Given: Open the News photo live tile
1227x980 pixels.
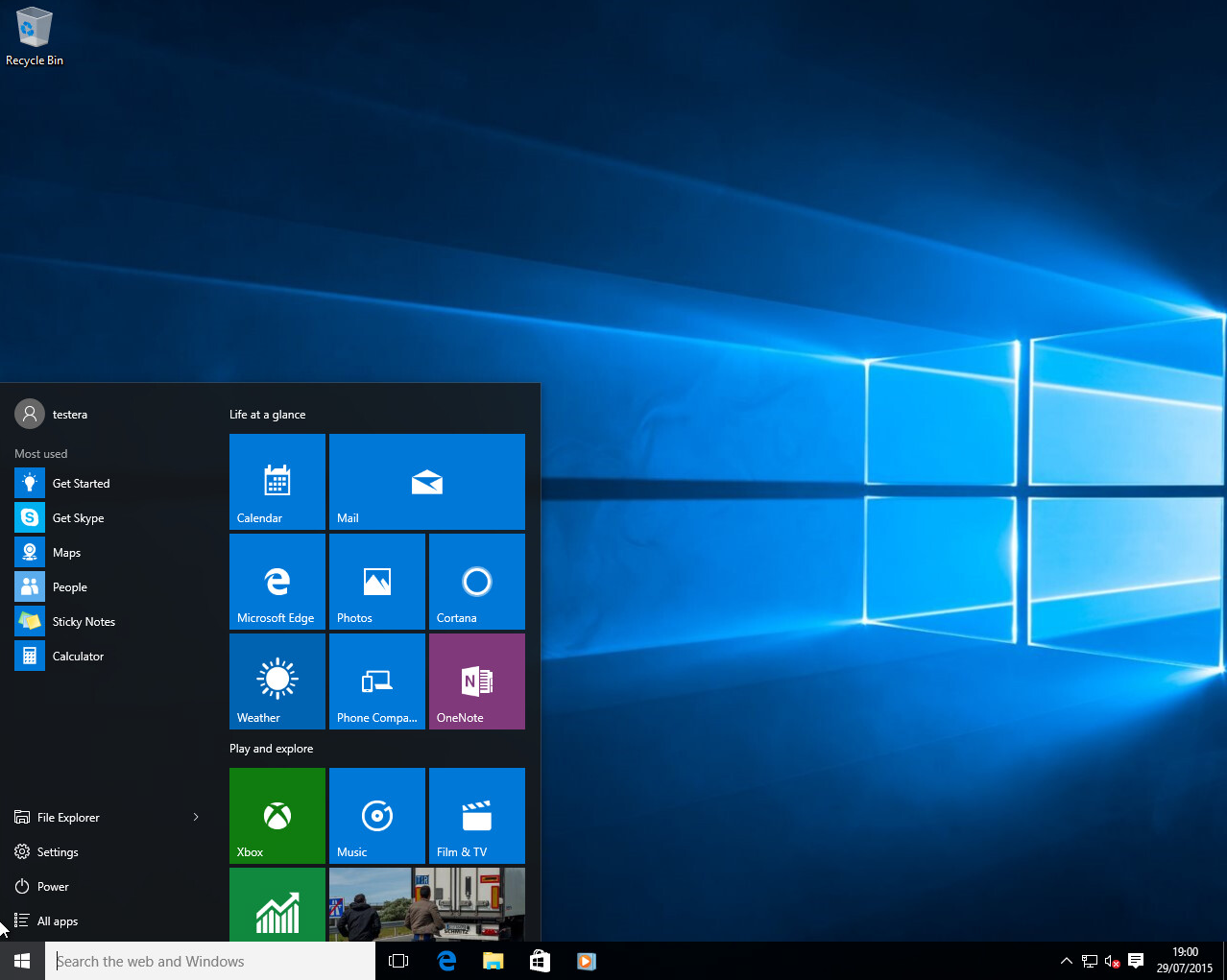Looking at the screenshot, I should 427,904.
